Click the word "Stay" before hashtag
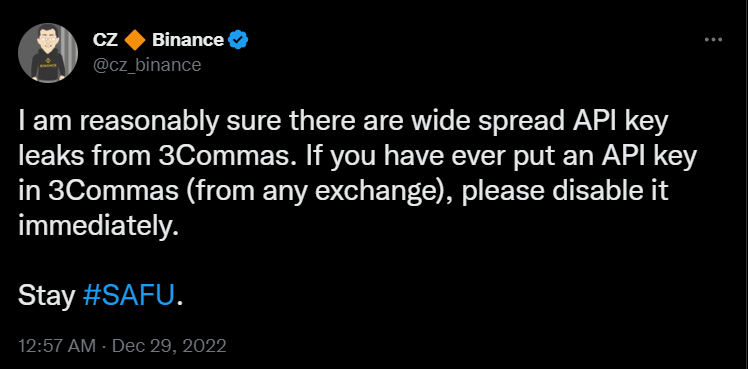This screenshot has height=369, width=748. click(x=47, y=297)
